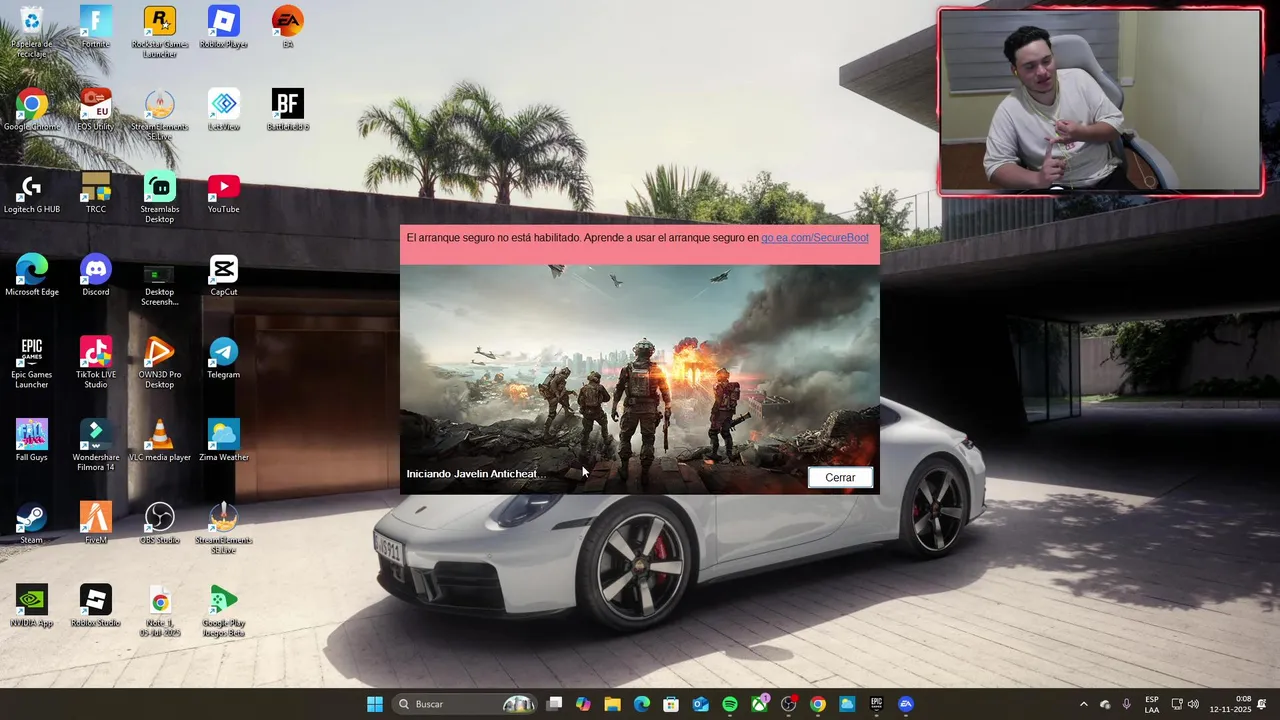The image size is (1280, 720).
Task: Open the notification bell in the taskbar
Action: coord(1262,704)
